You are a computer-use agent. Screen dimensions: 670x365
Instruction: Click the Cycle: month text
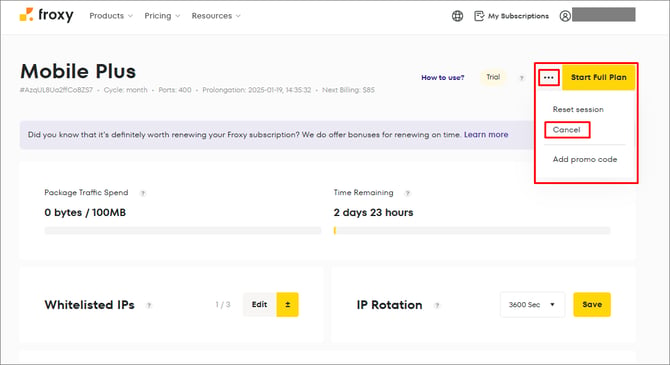[126, 90]
